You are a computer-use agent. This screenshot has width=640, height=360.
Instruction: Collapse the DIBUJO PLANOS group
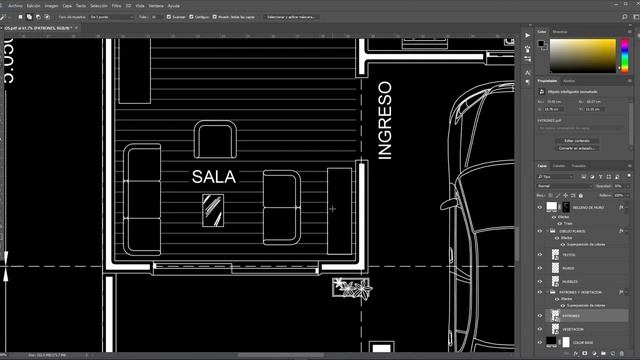[547, 231]
